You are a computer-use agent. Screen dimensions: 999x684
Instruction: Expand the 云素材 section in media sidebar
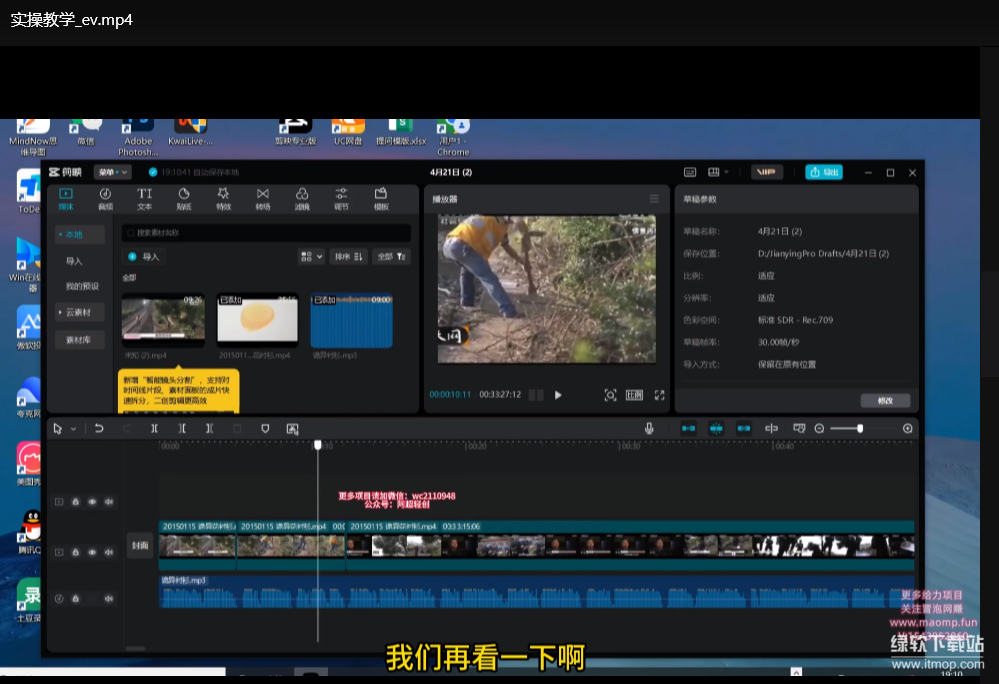79,312
